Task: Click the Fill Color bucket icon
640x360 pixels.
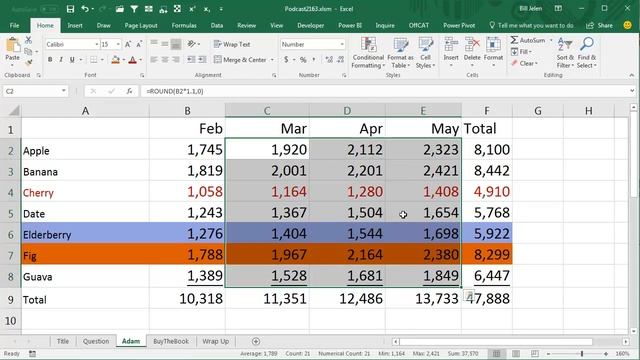Action: pos(115,60)
